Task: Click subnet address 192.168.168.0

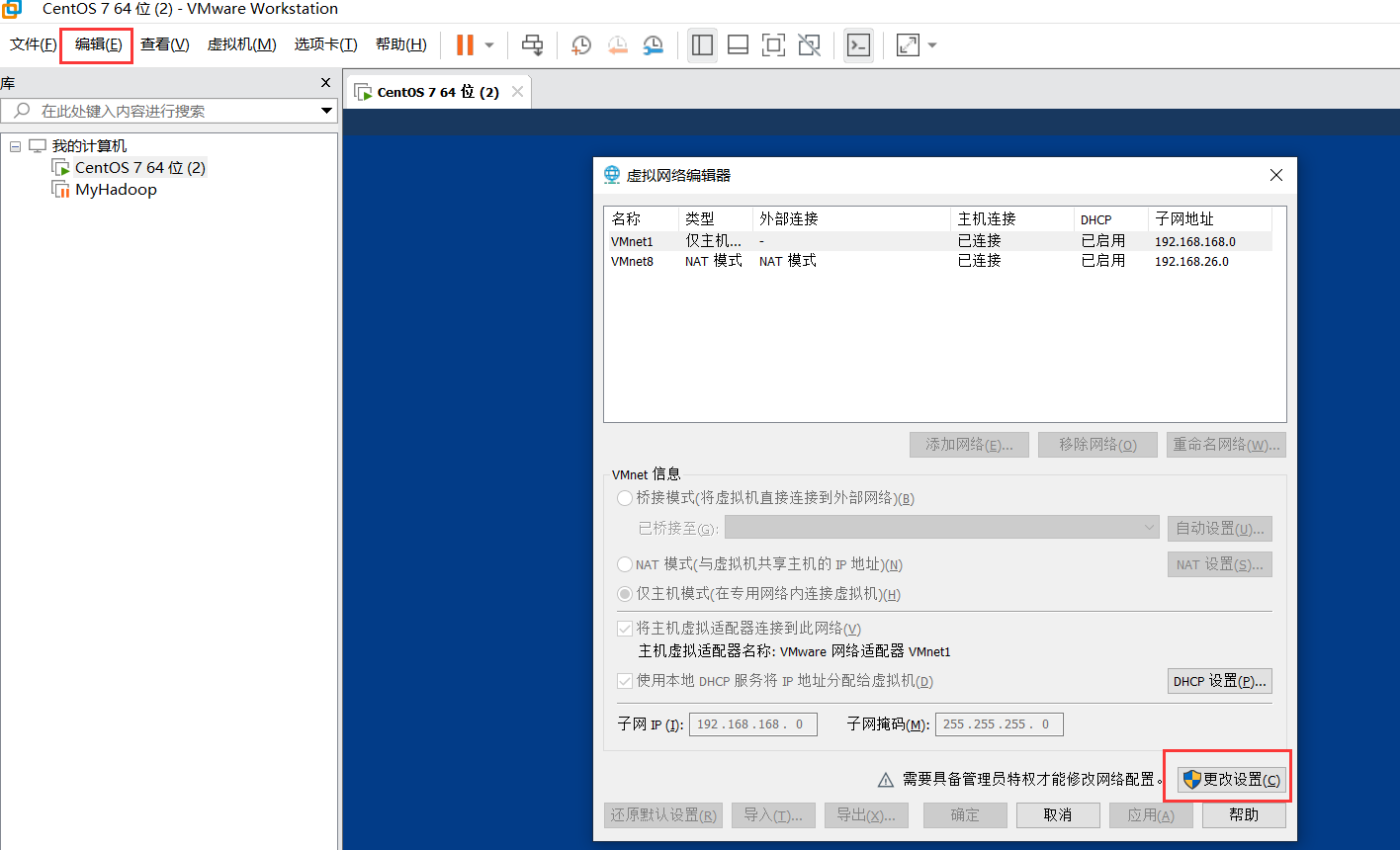Action: tap(1195, 241)
